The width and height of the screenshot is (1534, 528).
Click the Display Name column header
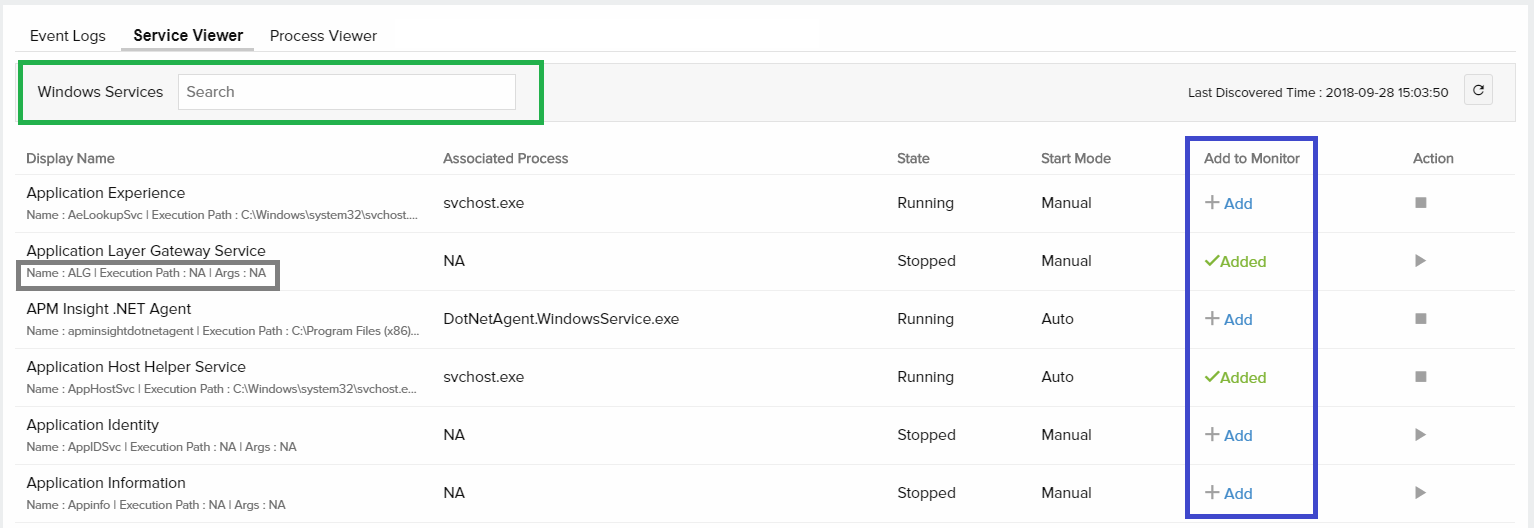(70, 158)
